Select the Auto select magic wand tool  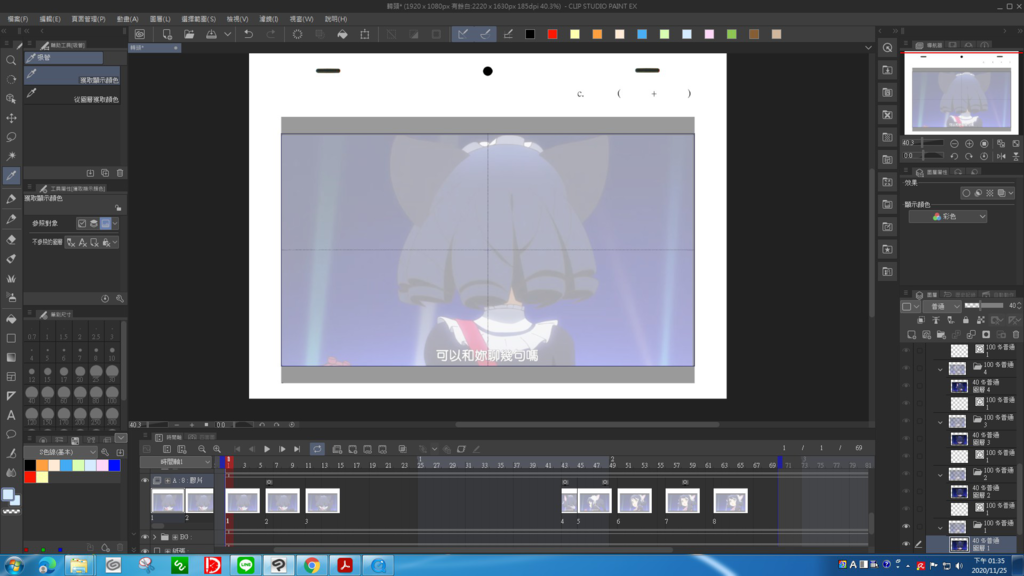11,156
